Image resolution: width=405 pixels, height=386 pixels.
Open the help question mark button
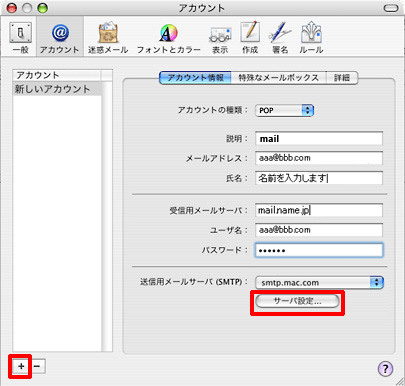point(385,369)
